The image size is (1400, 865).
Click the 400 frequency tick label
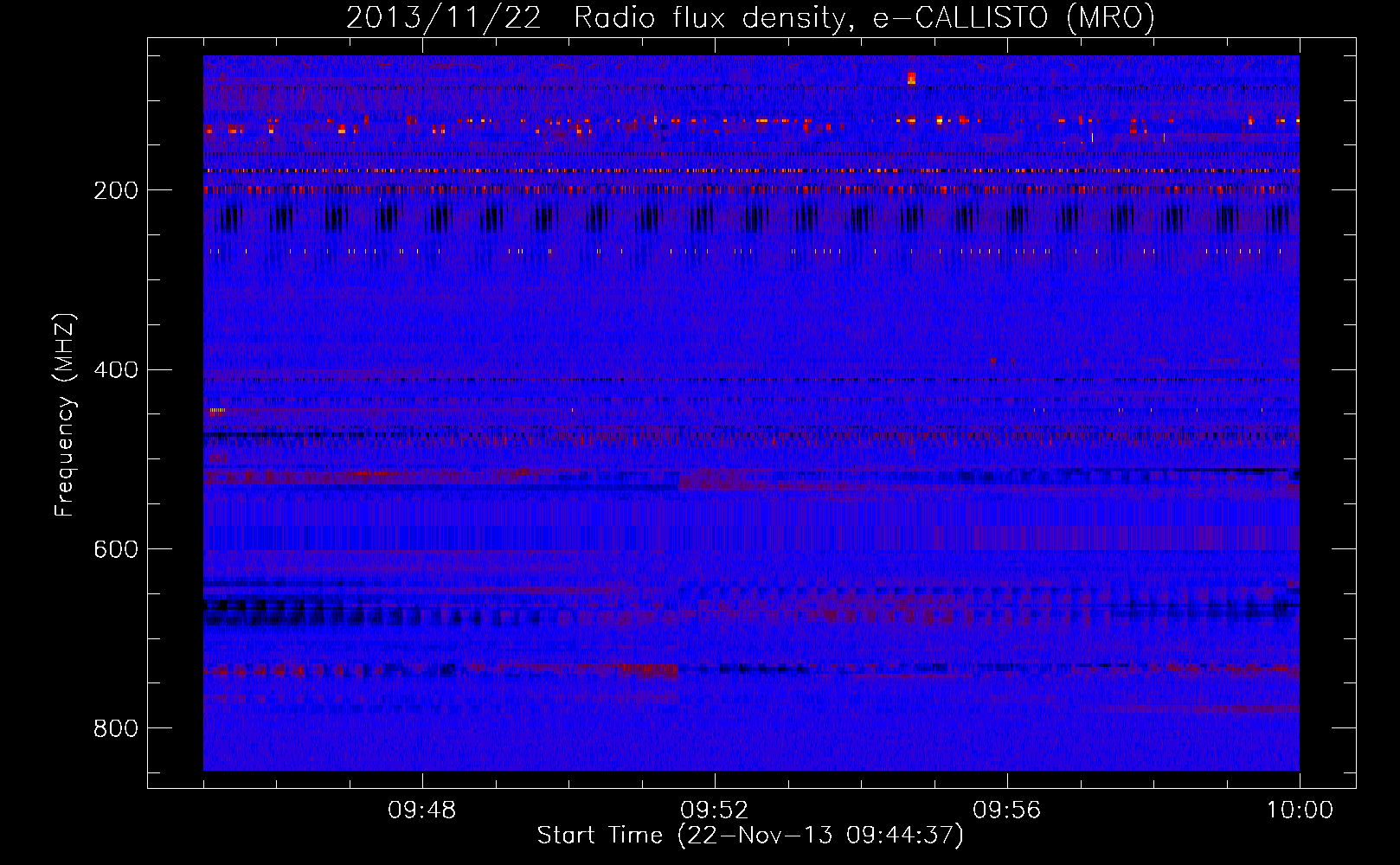pos(115,370)
